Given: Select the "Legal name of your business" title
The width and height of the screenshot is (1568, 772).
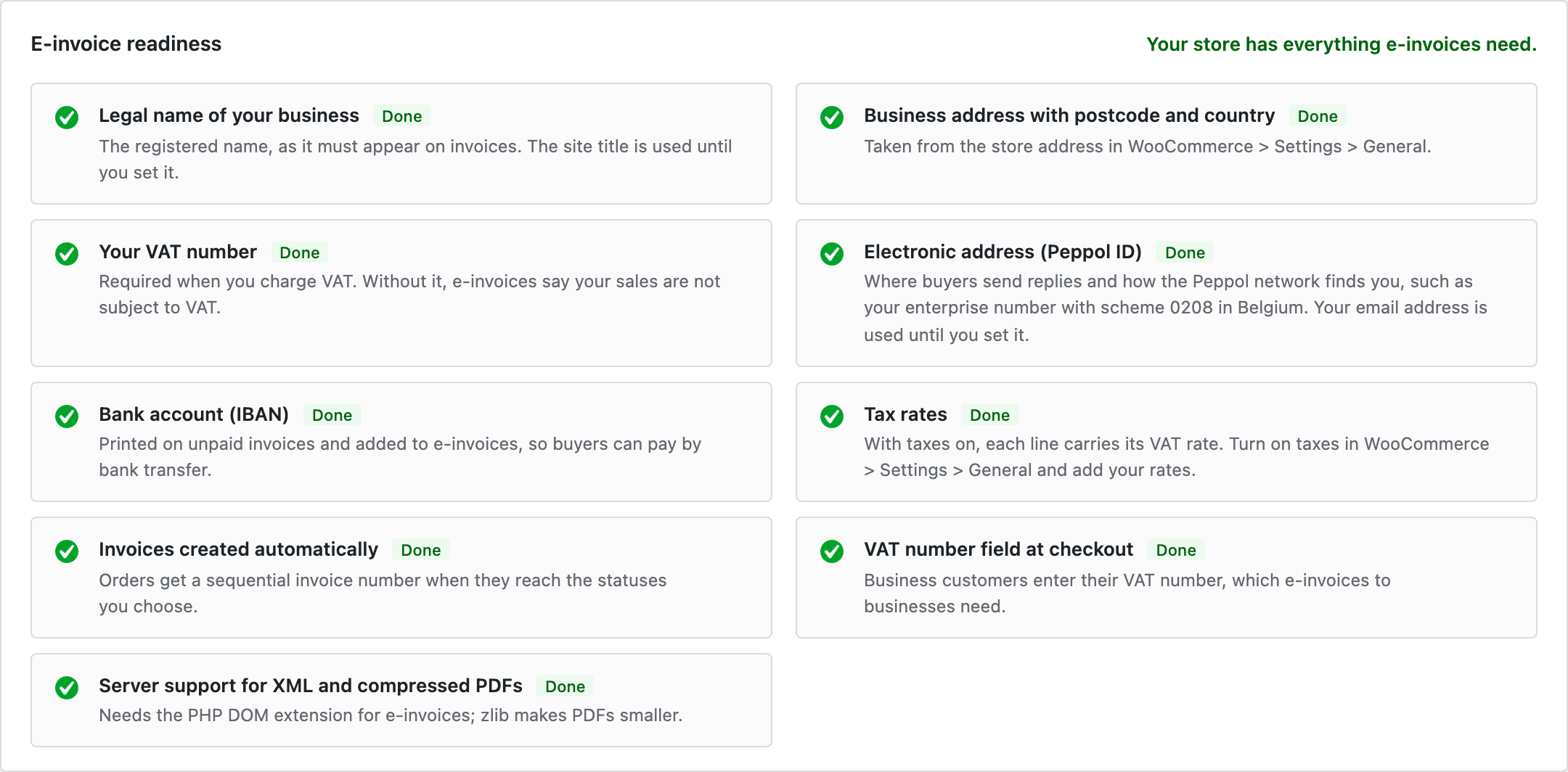Looking at the screenshot, I should point(229,115).
